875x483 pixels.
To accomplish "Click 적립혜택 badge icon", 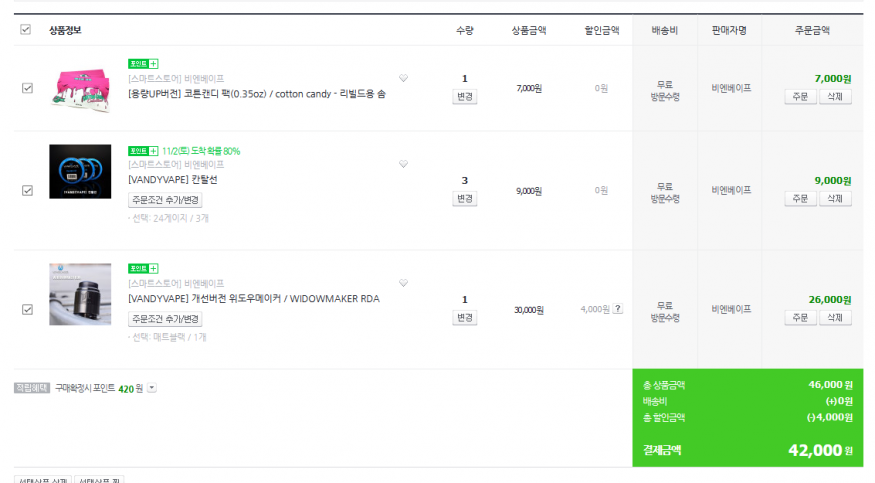I will [x=32, y=388].
